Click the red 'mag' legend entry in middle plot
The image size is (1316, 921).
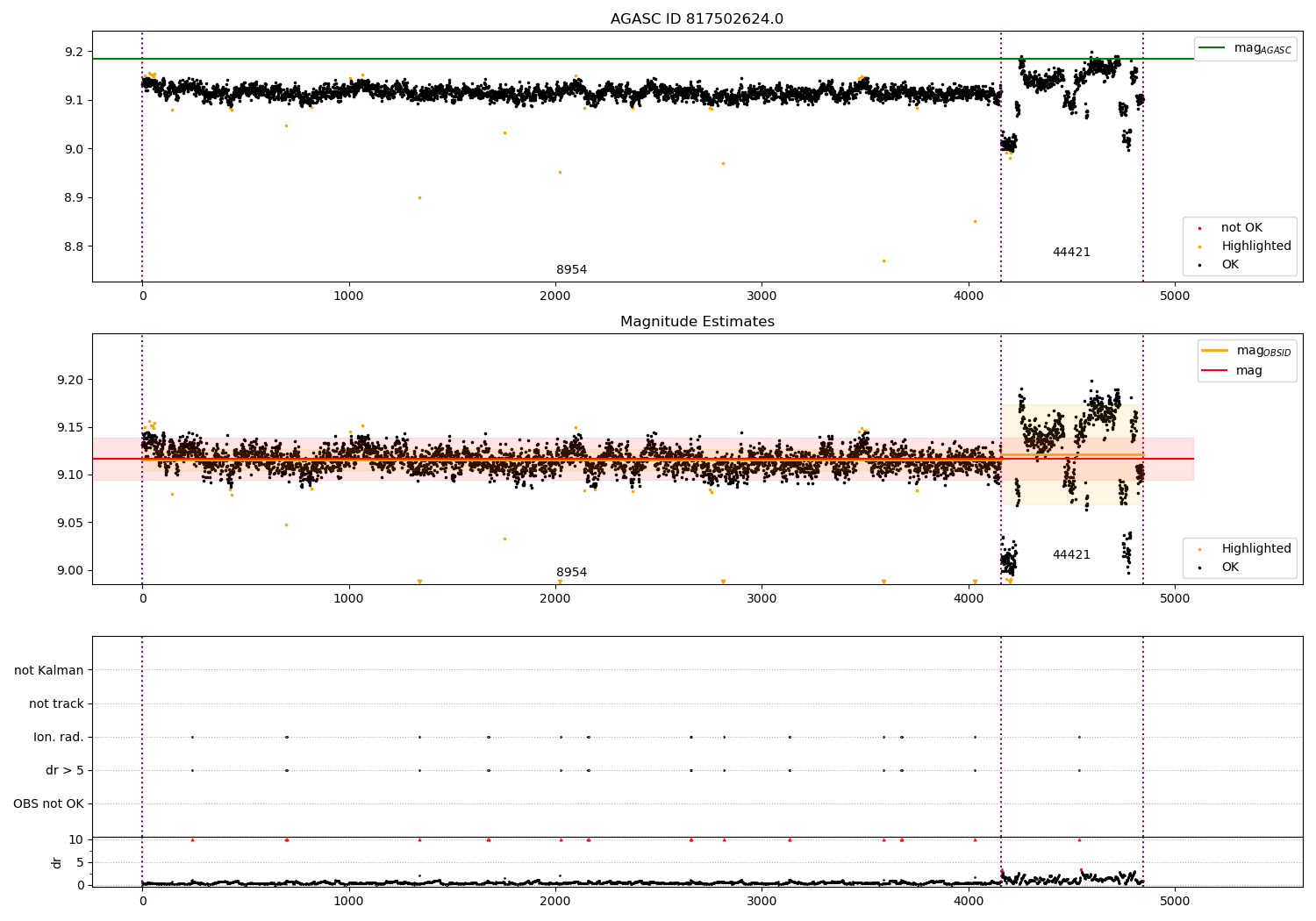(1232, 371)
